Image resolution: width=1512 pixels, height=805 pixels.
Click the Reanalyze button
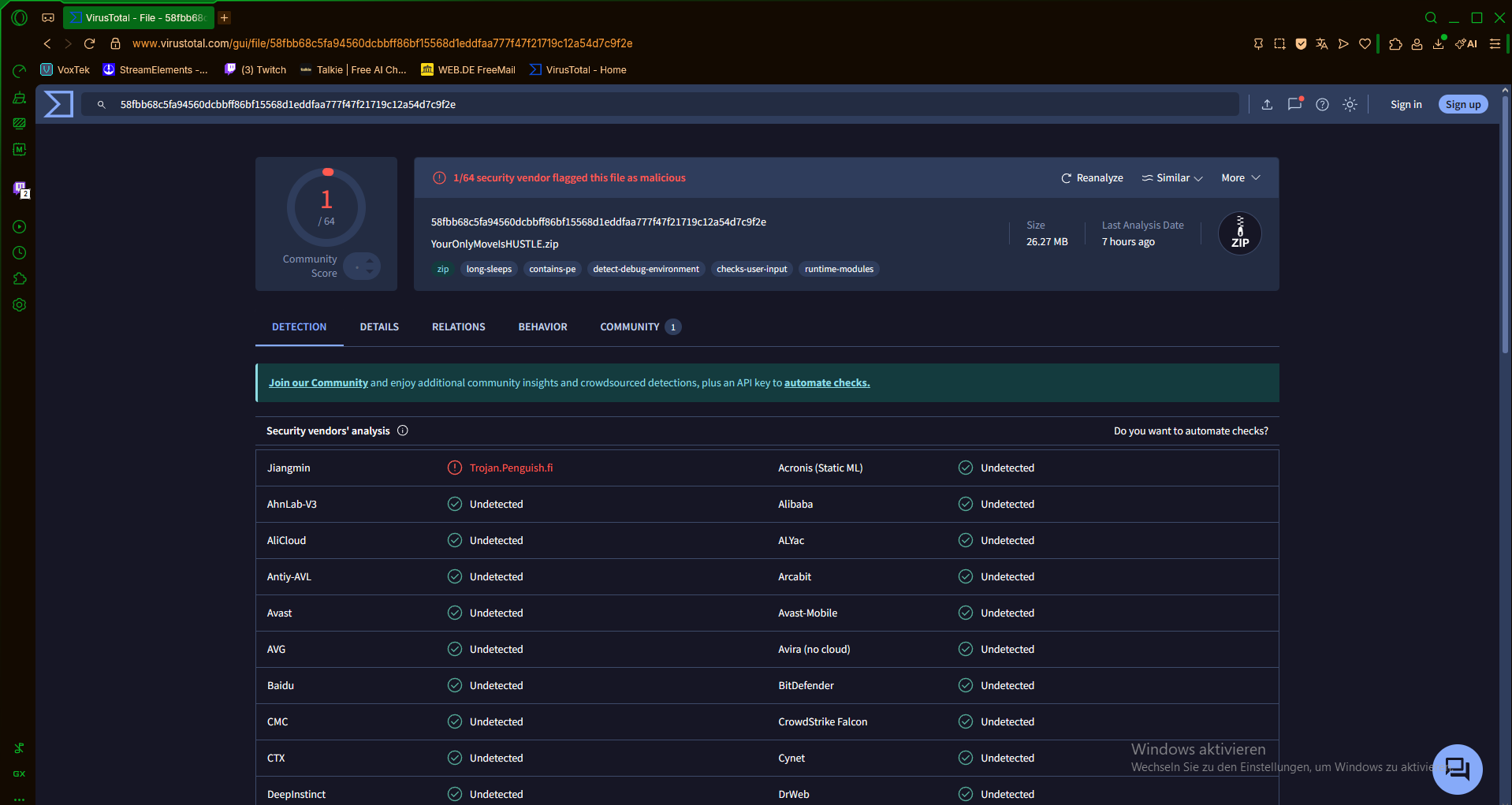pos(1092,178)
